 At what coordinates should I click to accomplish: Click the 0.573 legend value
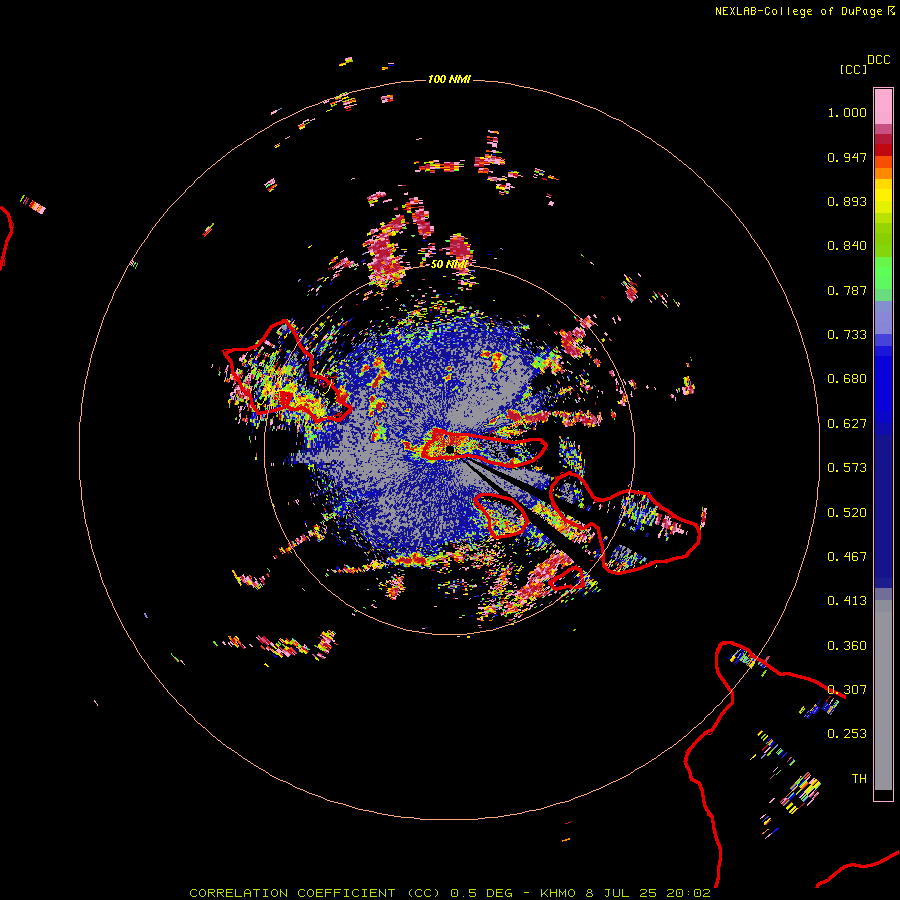coord(847,468)
